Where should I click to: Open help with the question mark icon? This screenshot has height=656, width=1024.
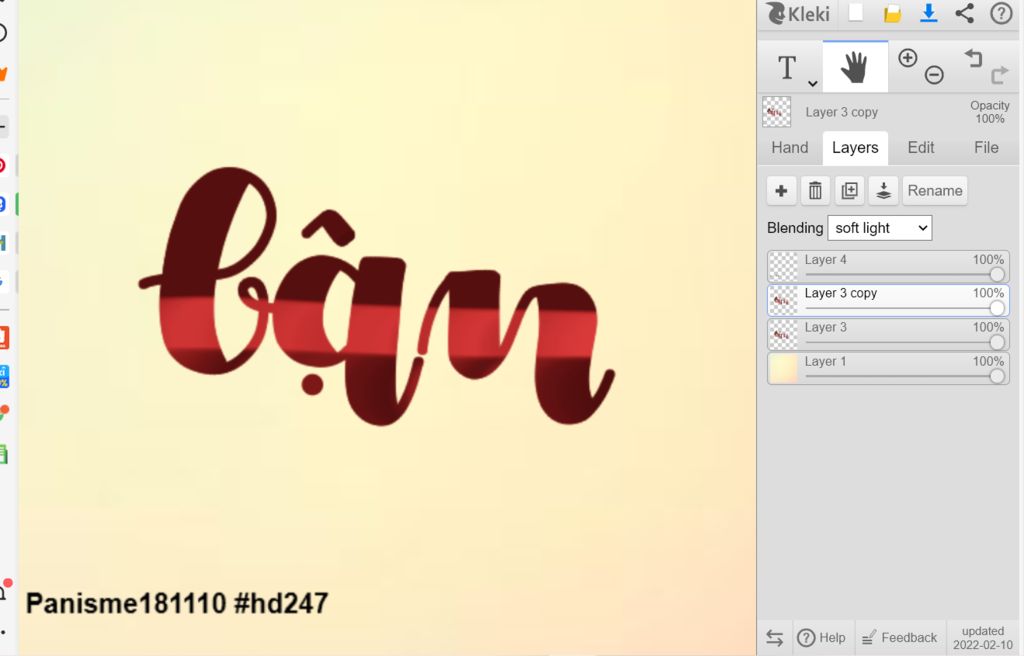click(x=1001, y=13)
